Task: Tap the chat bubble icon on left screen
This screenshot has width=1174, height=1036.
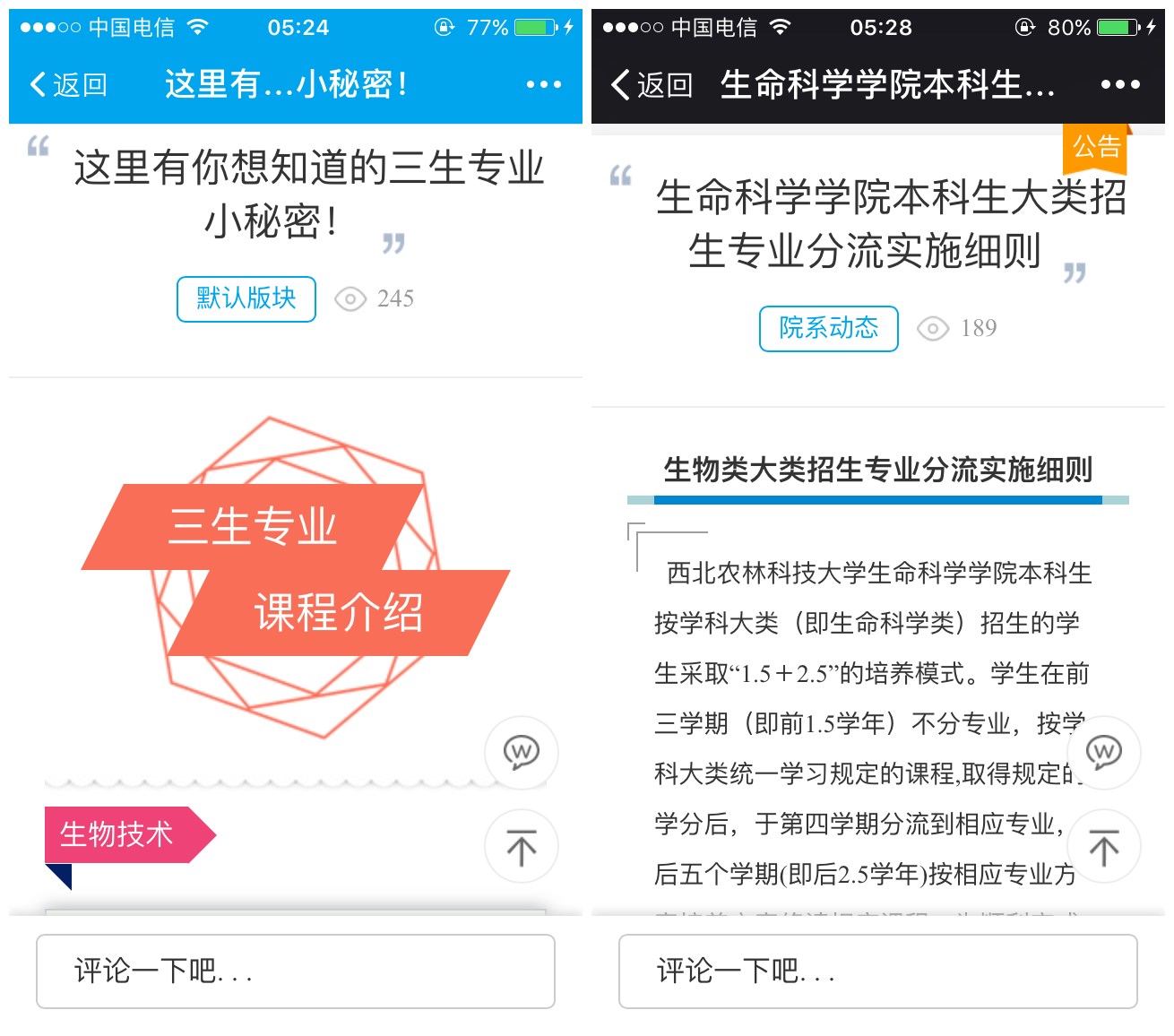Action: [522, 753]
